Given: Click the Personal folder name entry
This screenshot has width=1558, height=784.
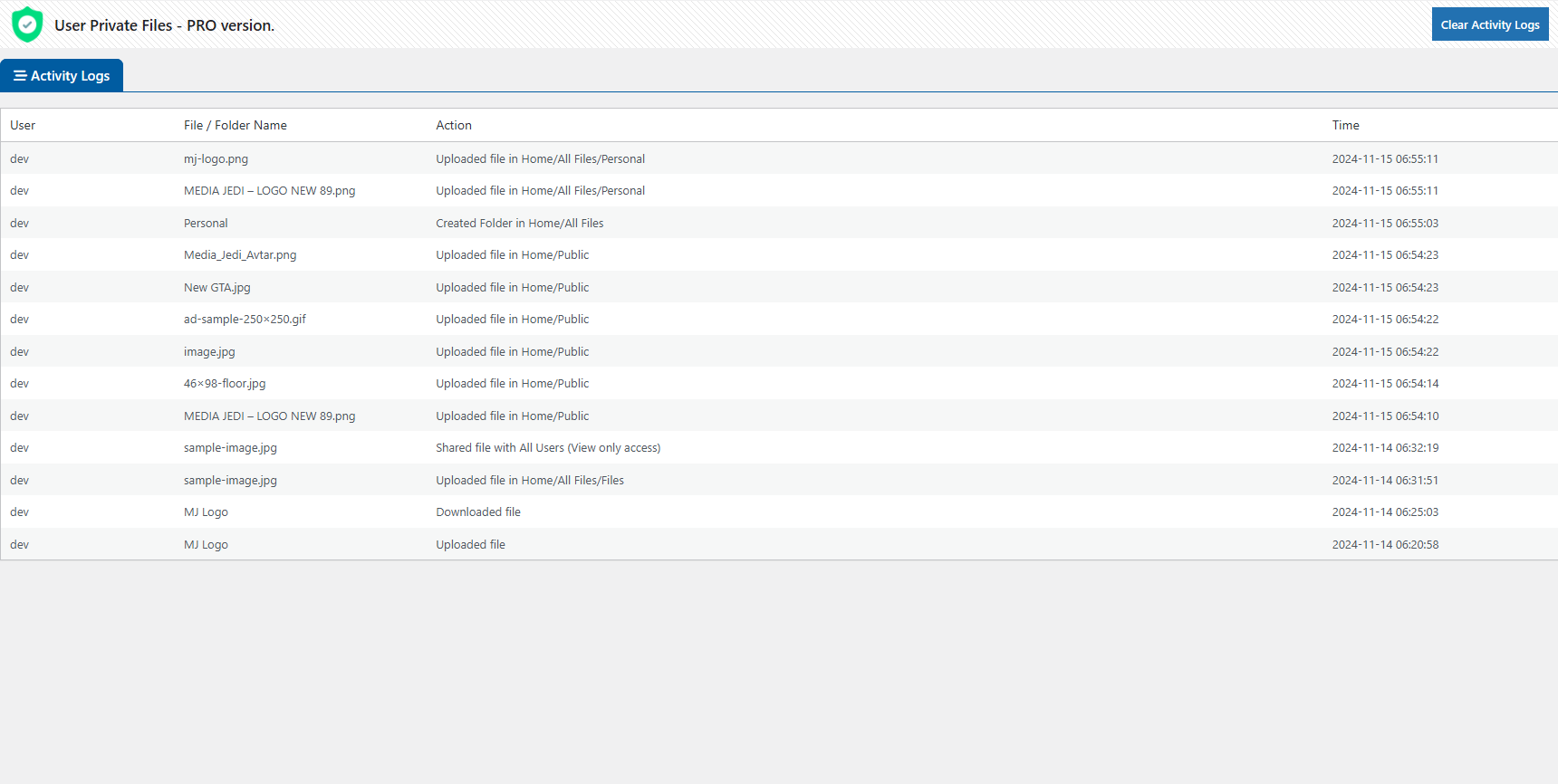Looking at the screenshot, I should (206, 224).
